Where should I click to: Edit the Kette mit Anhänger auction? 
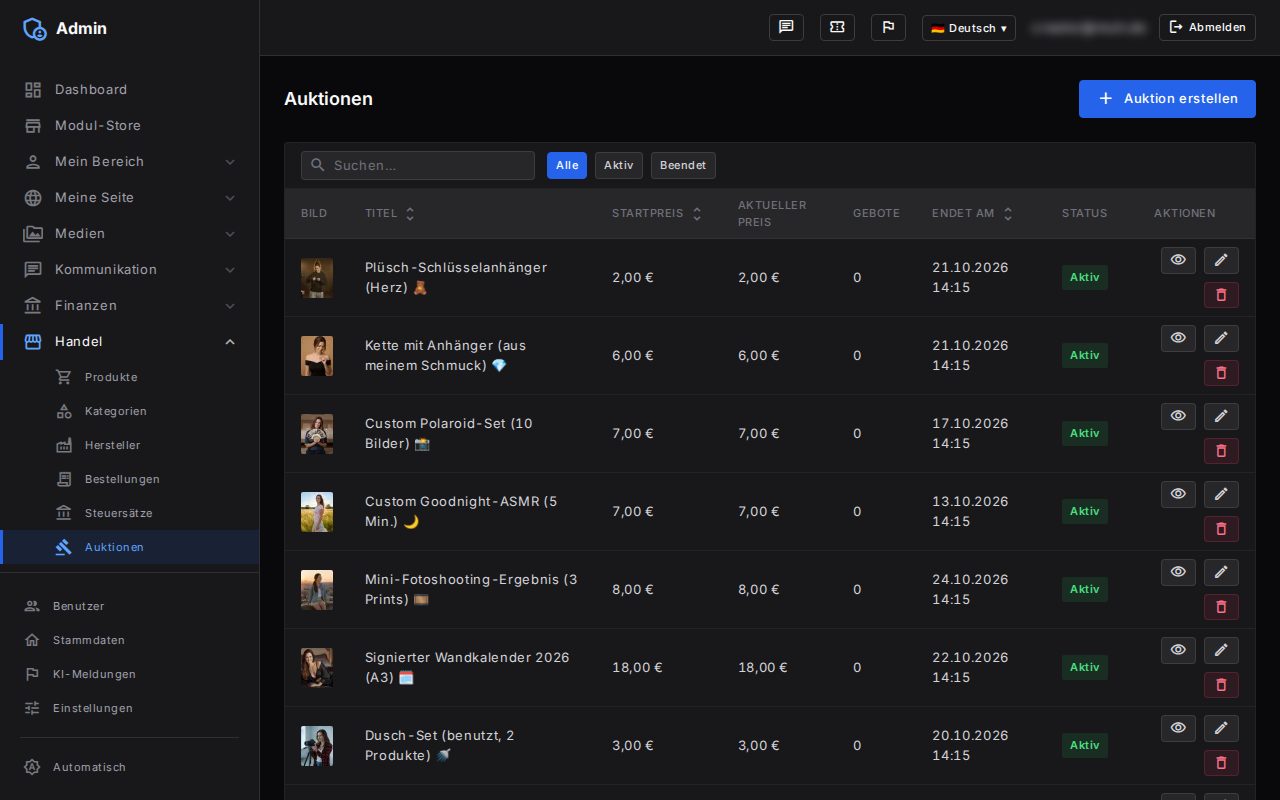click(1221, 338)
